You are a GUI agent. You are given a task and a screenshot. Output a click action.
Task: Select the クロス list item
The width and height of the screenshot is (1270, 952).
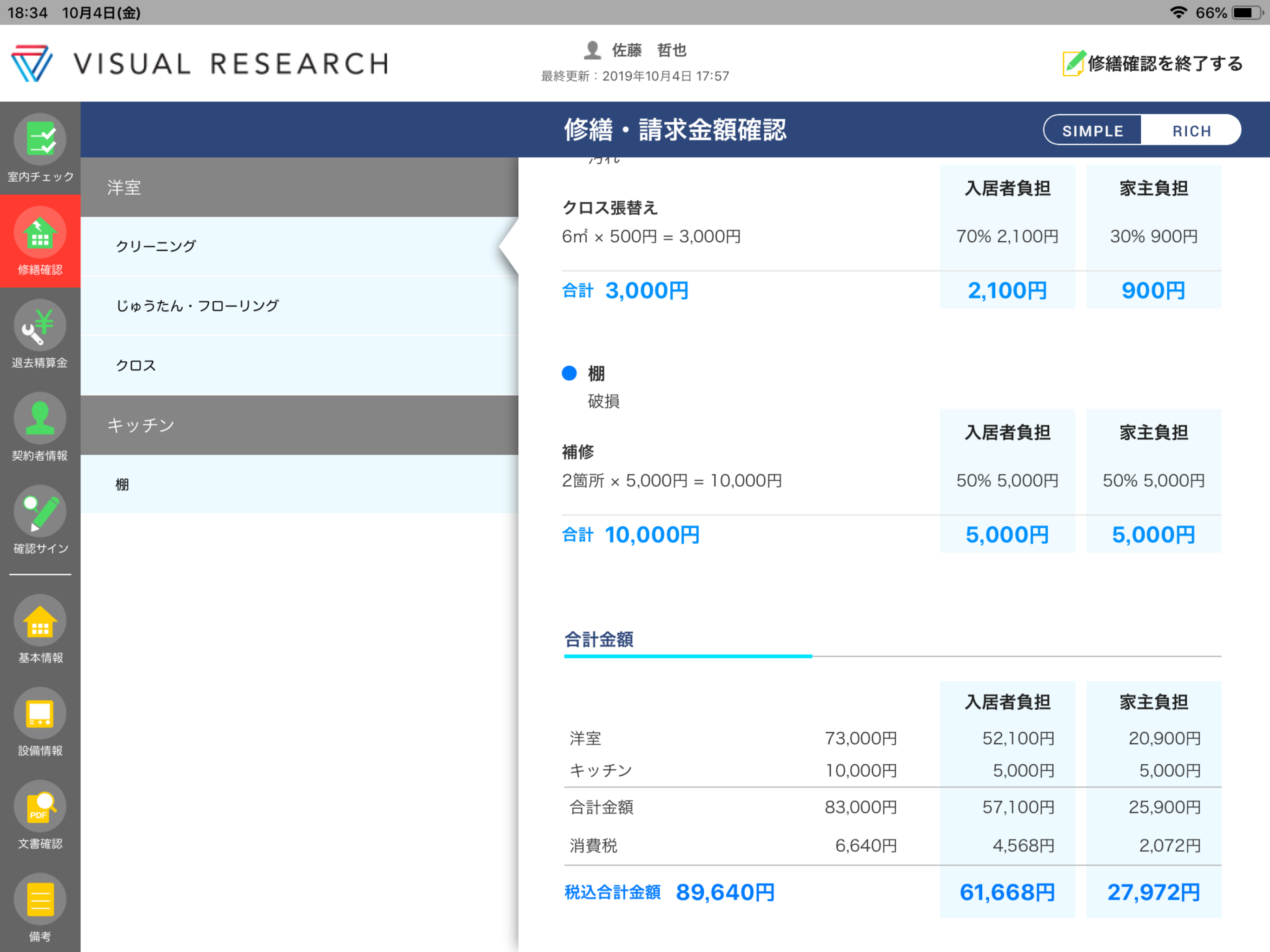click(300, 366)
